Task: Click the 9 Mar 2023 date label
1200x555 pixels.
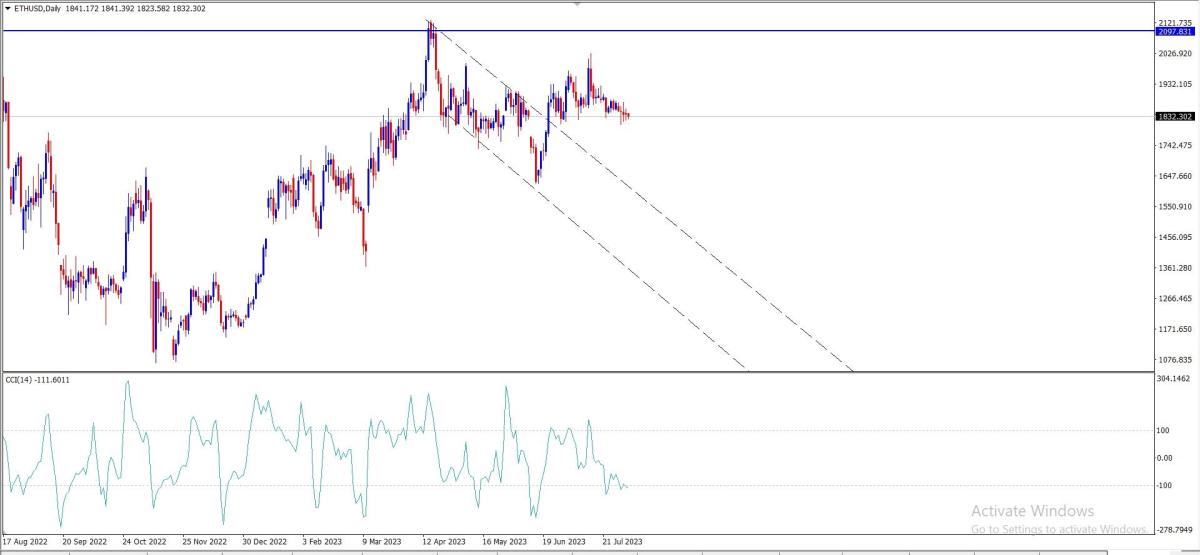Action: point(383,541)
